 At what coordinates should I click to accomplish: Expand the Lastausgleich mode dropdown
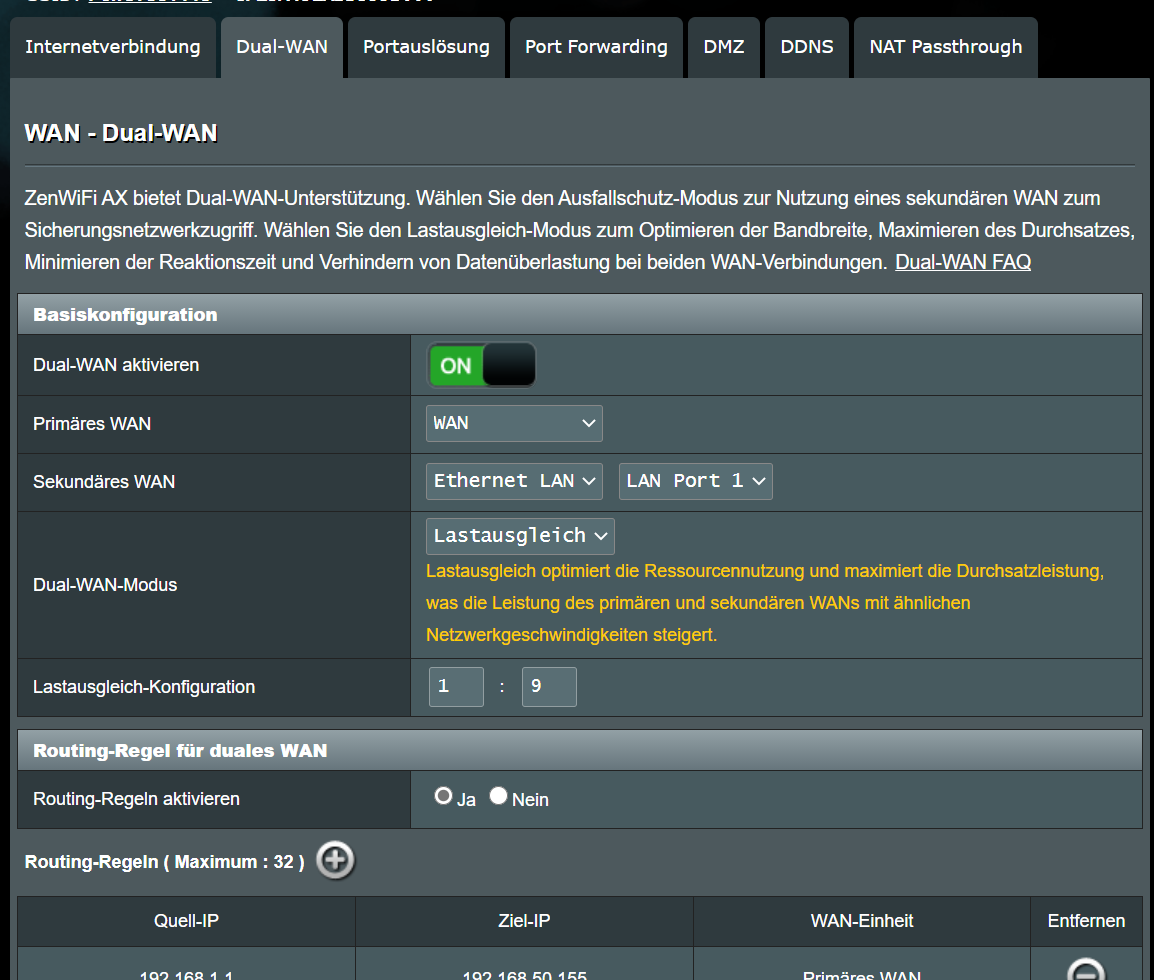pyautogui.click(x=520, y=536)
